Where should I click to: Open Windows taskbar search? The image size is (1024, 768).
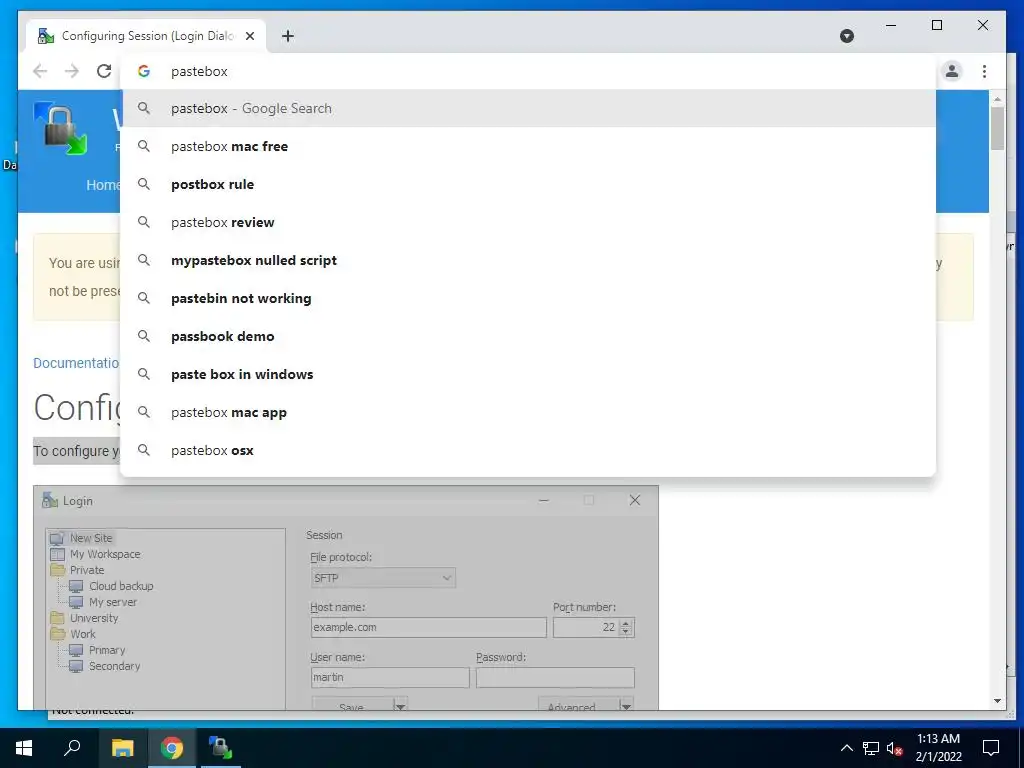coord(72,748)
